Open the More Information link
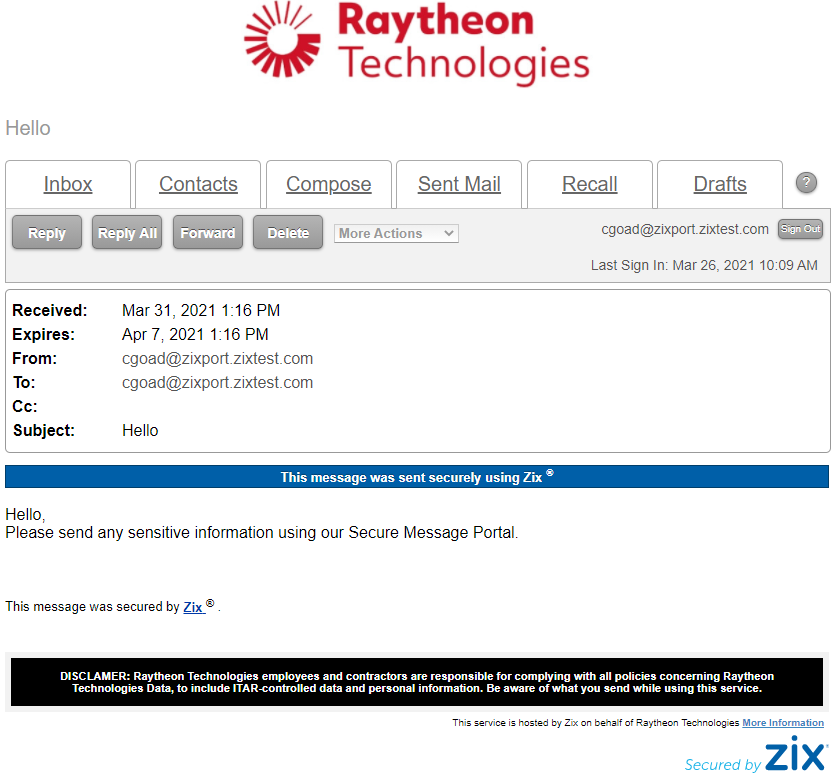Viewport: 834px width, 779px height. [783, 723]
